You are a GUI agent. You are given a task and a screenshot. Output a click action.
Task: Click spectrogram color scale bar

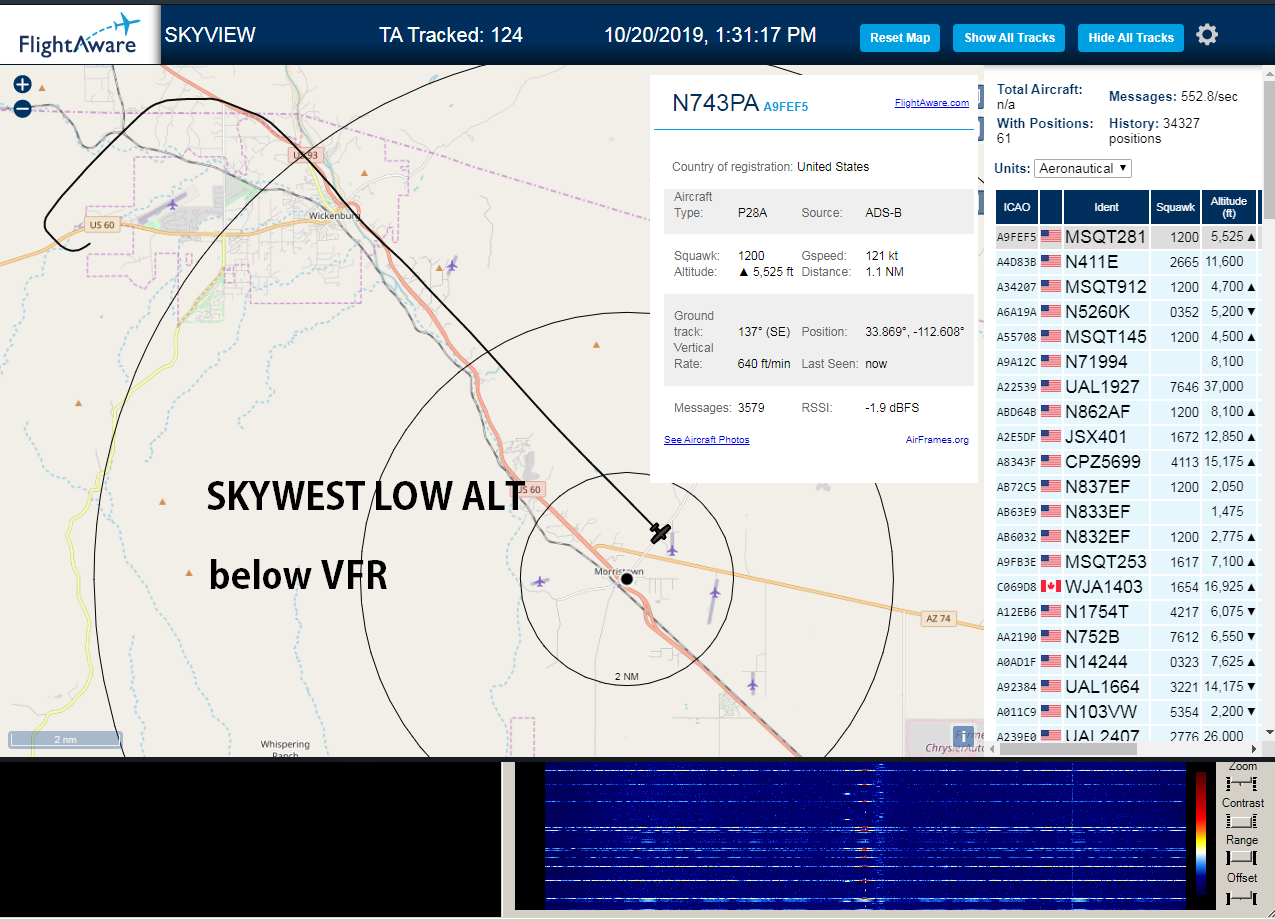1200,834
